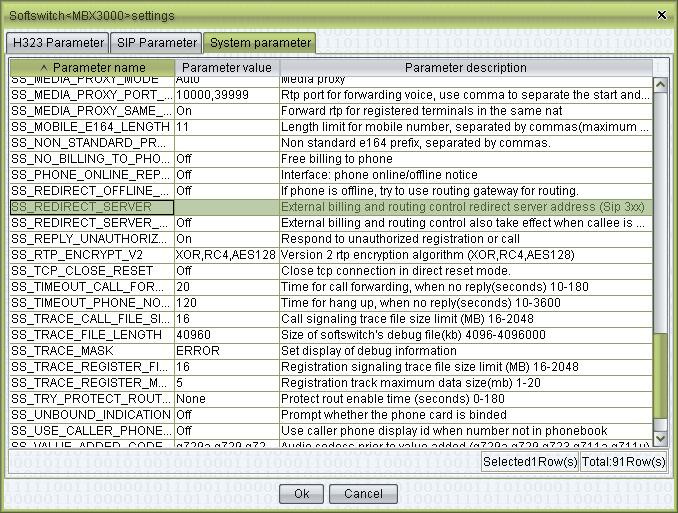Open the SIP Parameter tab
Viewport: 678px width, 513px height.
coord(155,43)
